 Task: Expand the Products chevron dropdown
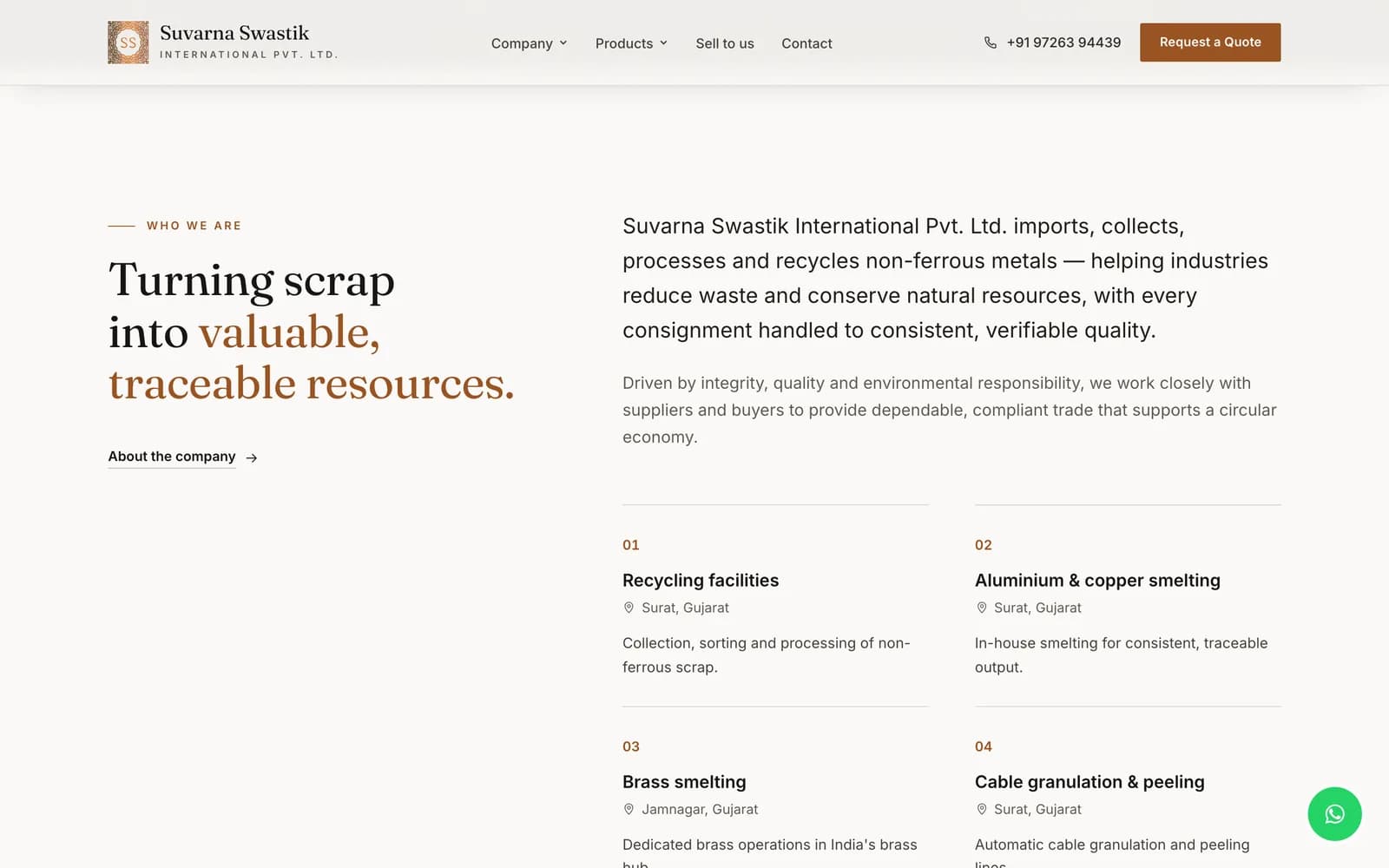(x=664, y=43)
